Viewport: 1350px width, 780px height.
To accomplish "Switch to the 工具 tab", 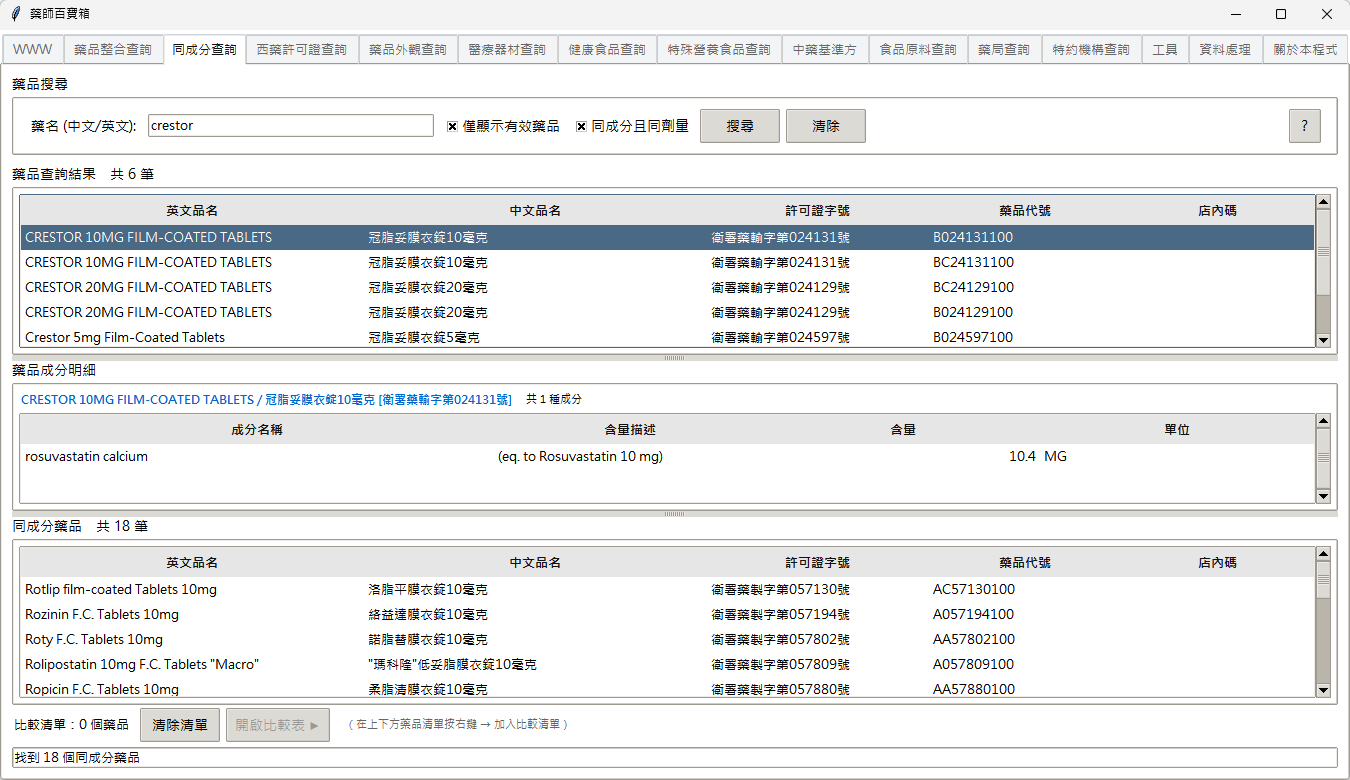I will point(1165,50).
